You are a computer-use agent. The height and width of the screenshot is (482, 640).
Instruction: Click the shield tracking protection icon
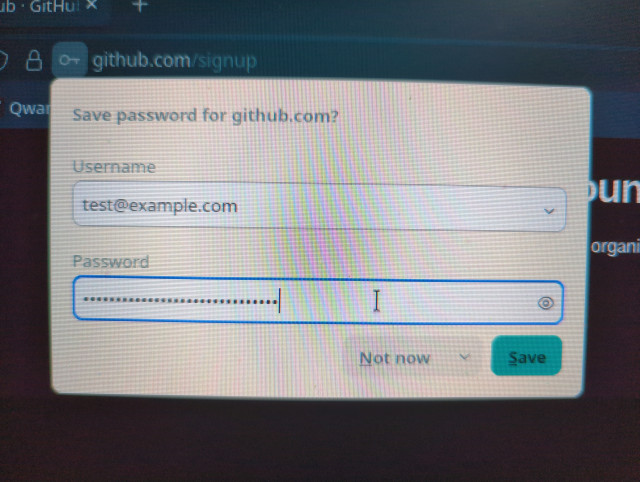click(3, 60)
